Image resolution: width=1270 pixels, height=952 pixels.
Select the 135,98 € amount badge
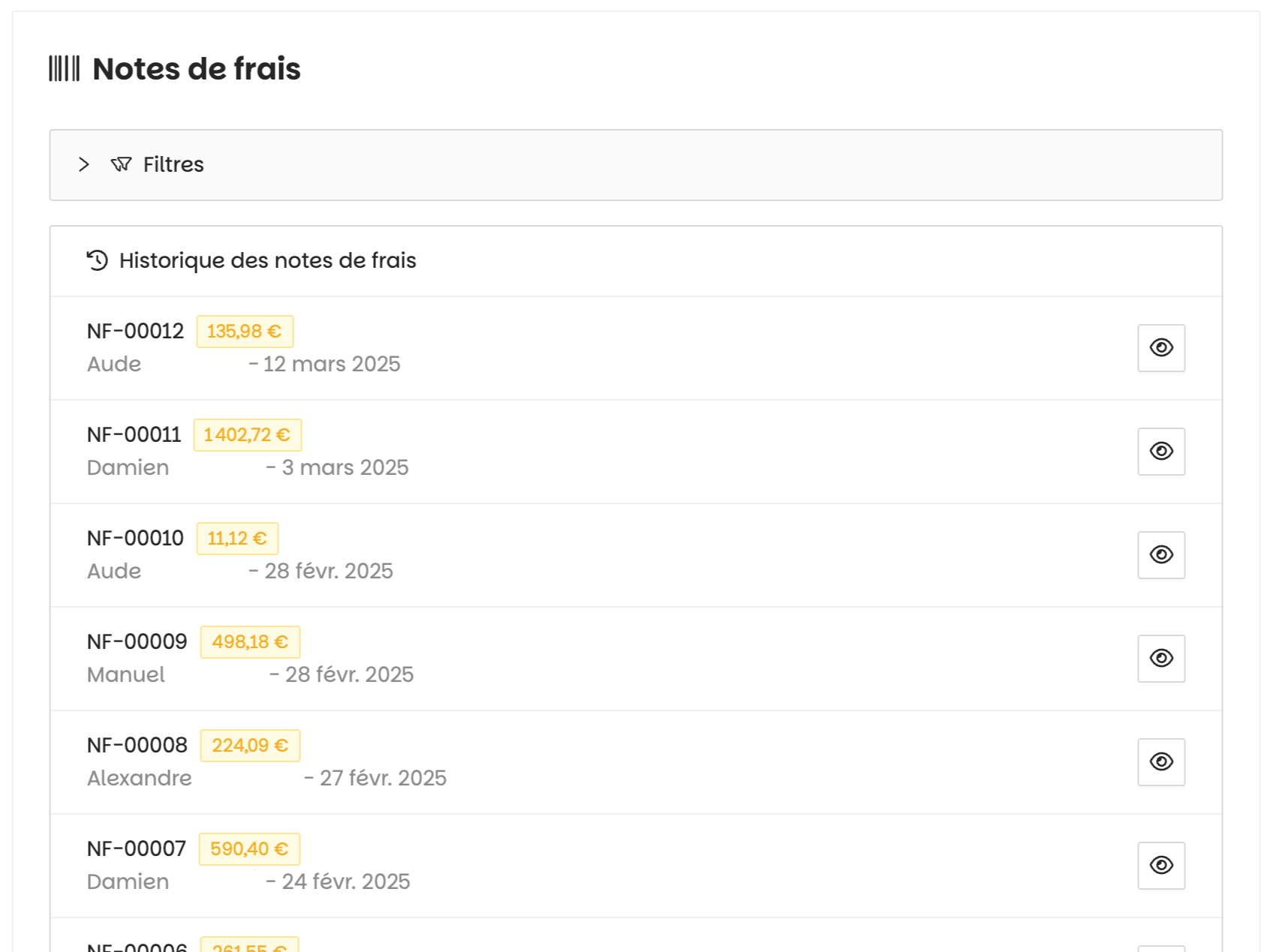[245, 332]
